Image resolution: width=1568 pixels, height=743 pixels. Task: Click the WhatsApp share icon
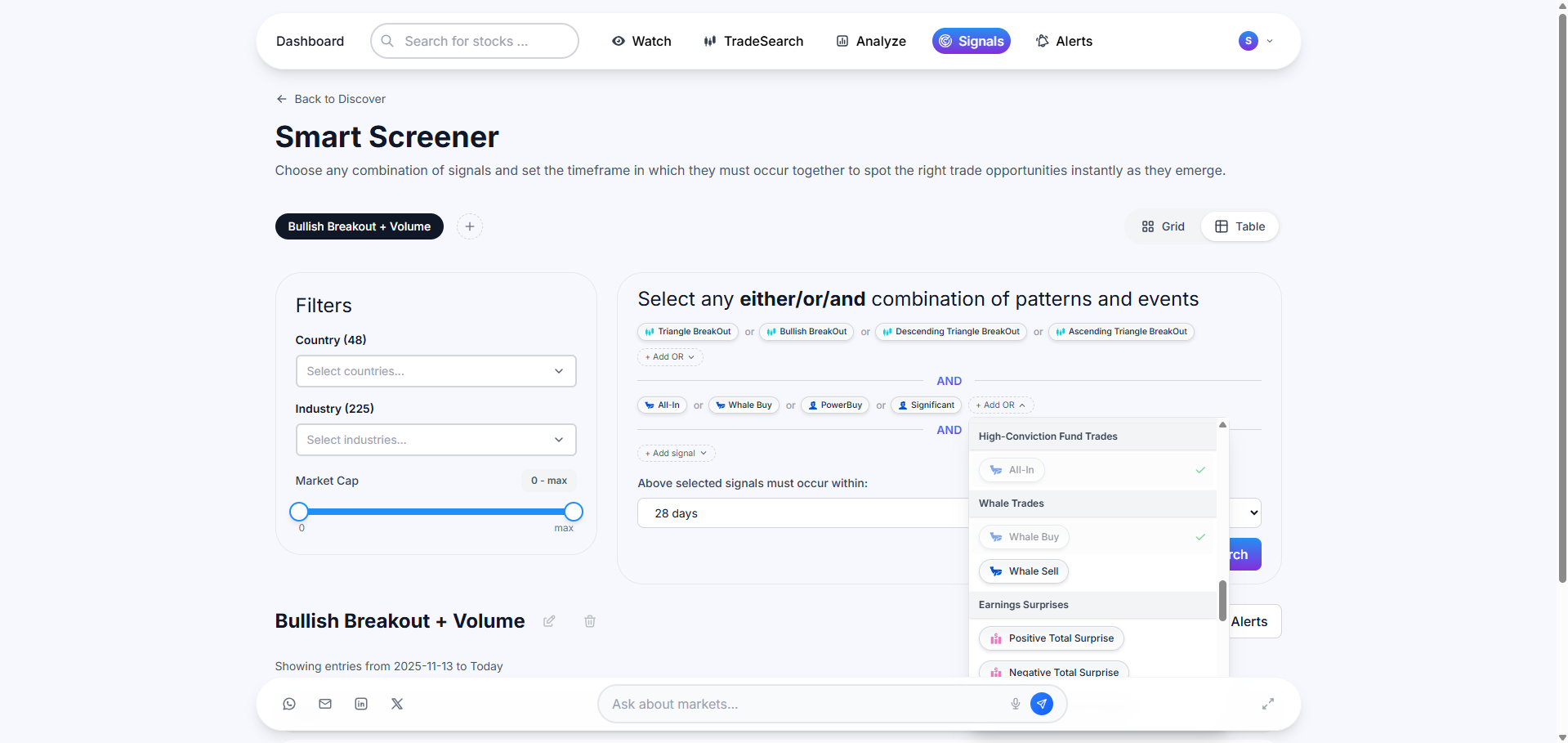tap(289, 704)
